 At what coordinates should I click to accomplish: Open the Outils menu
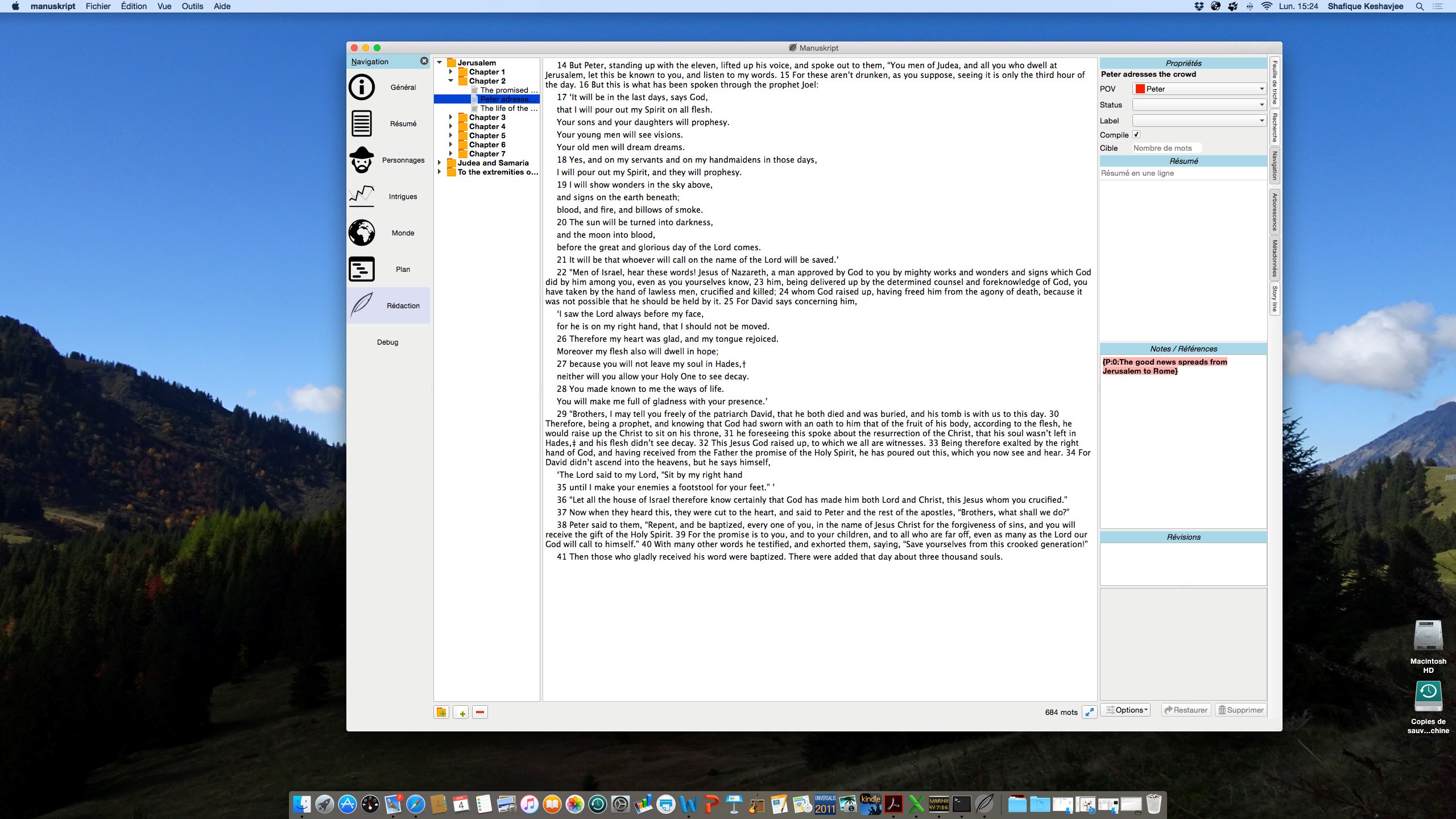coord(192,6)
